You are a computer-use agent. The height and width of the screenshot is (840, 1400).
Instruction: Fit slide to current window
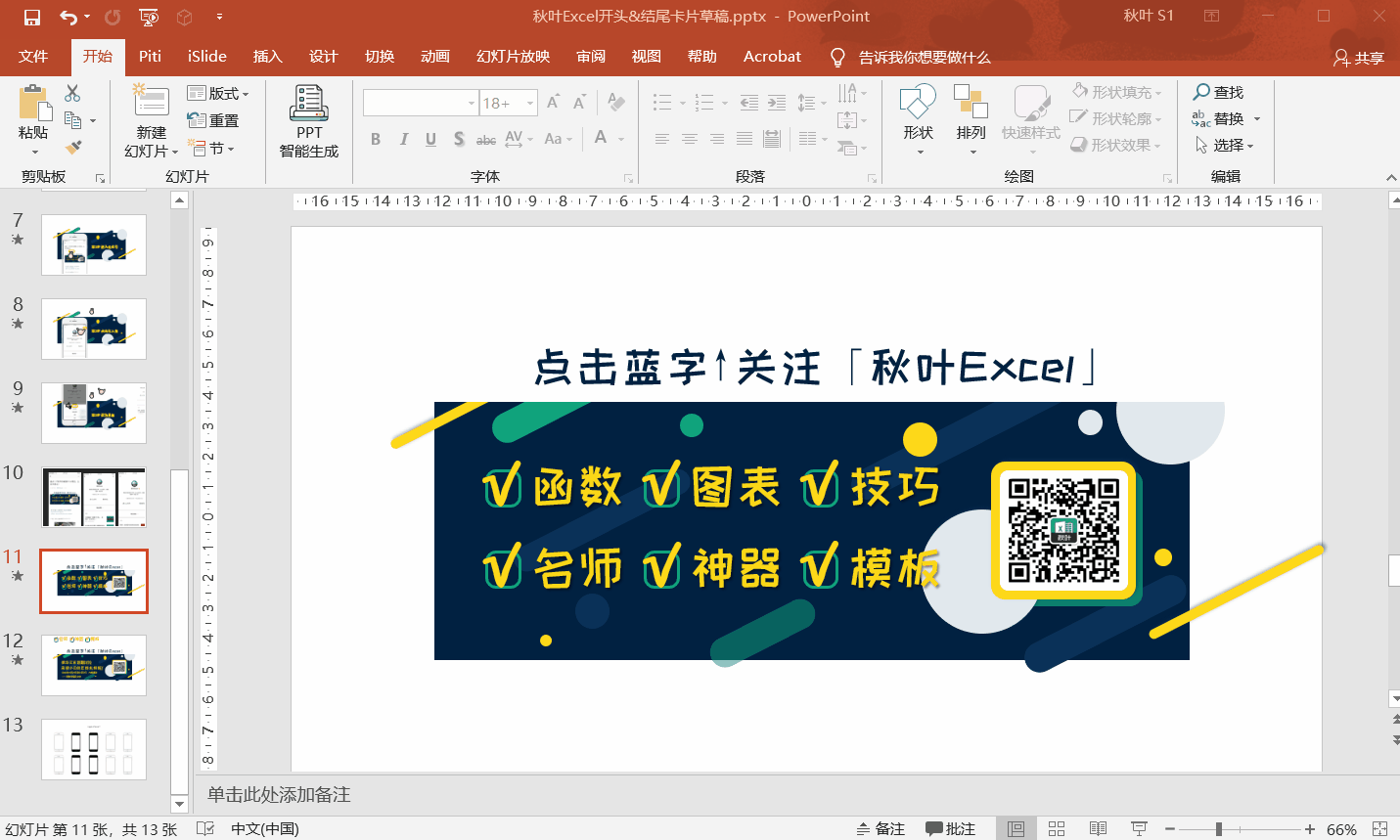(1380, 828)
